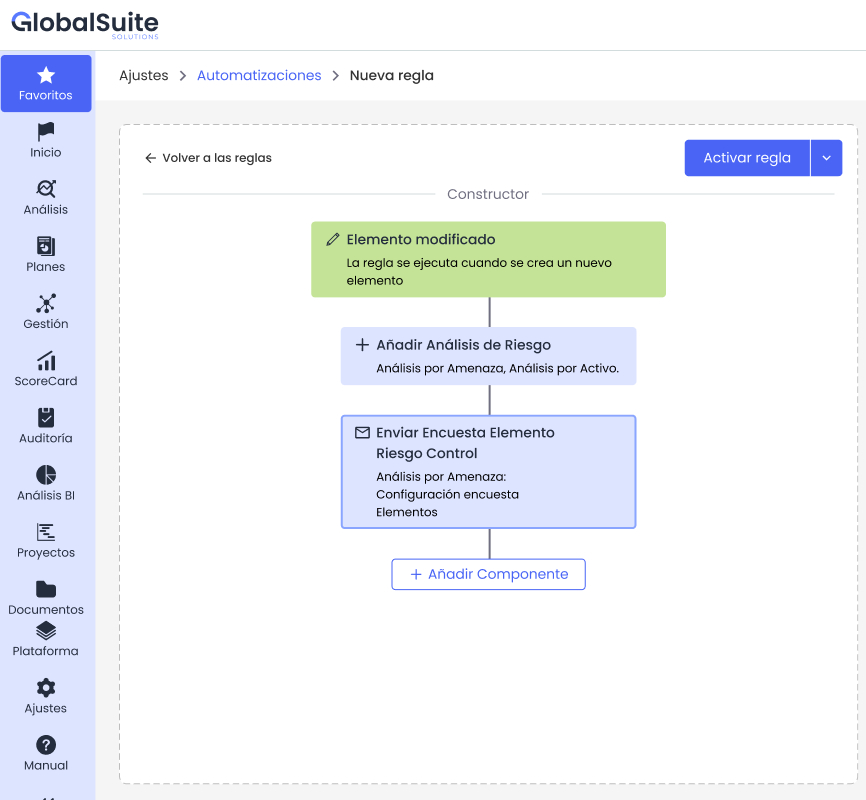This screenshot has width=866, height=800.
Task: Click the envelope icon on Enviar Encuesta
Action: [x=362, y=433]
